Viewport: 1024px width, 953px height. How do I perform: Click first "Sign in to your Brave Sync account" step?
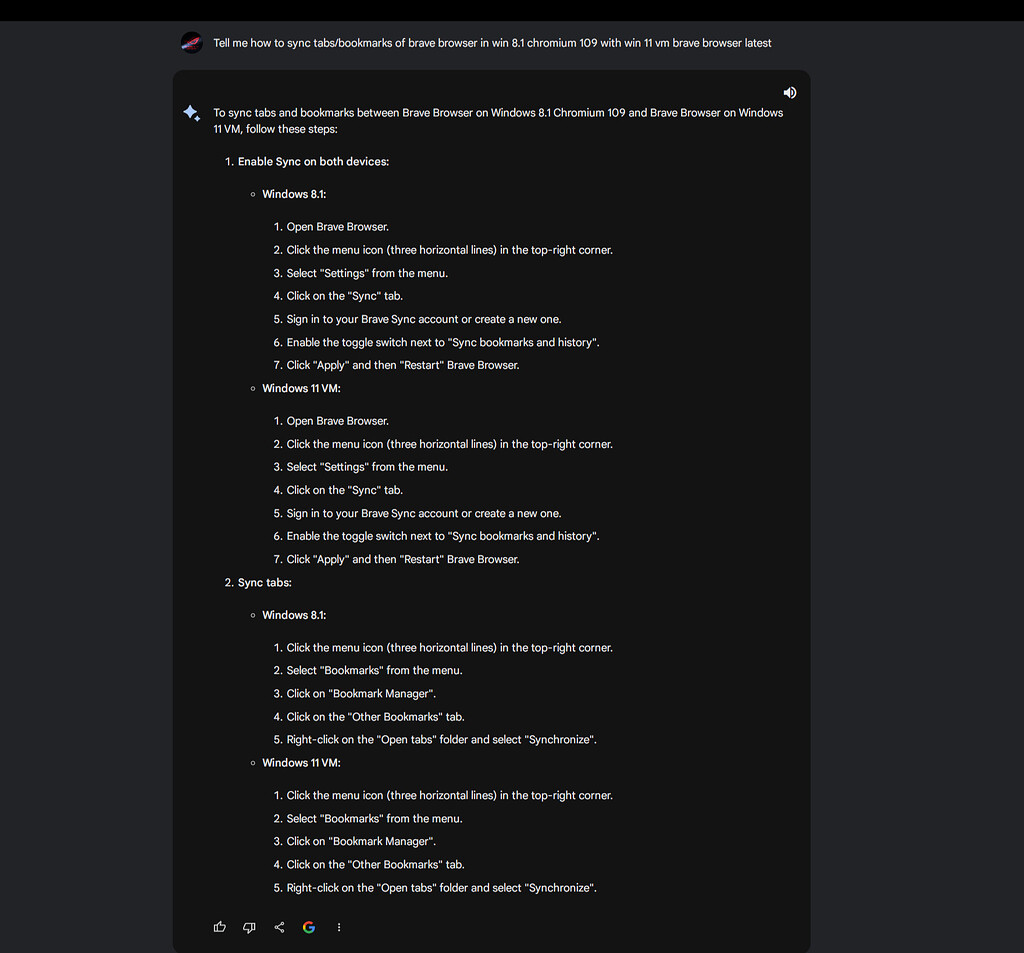(x=424, y=319)
